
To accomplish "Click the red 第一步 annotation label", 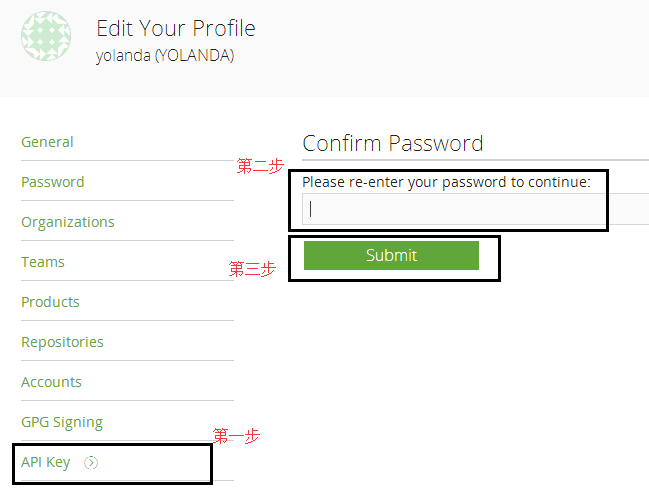I will [236, 436].
